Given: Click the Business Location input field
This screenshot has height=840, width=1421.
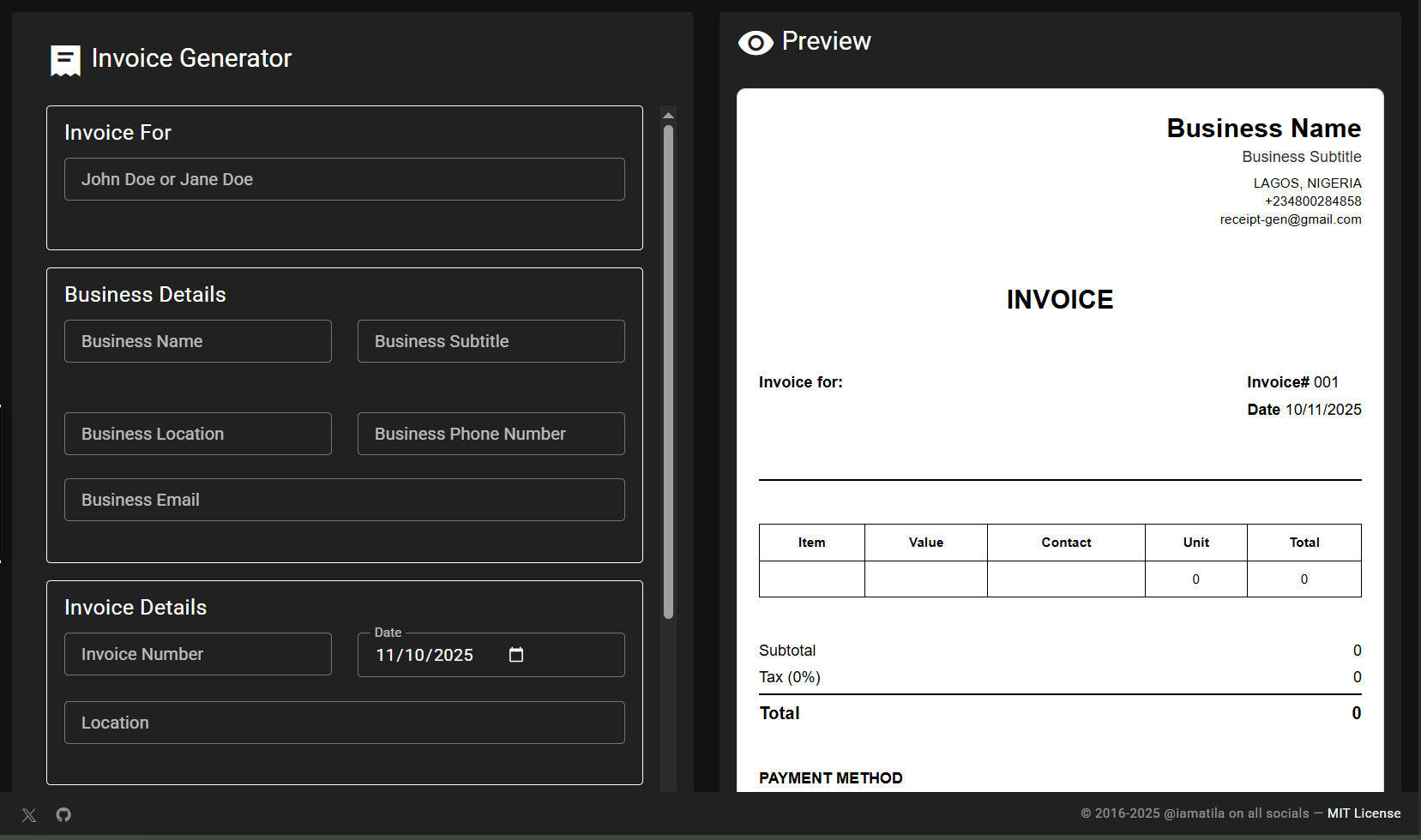Looking at the screenshot, I should point(197,434).
